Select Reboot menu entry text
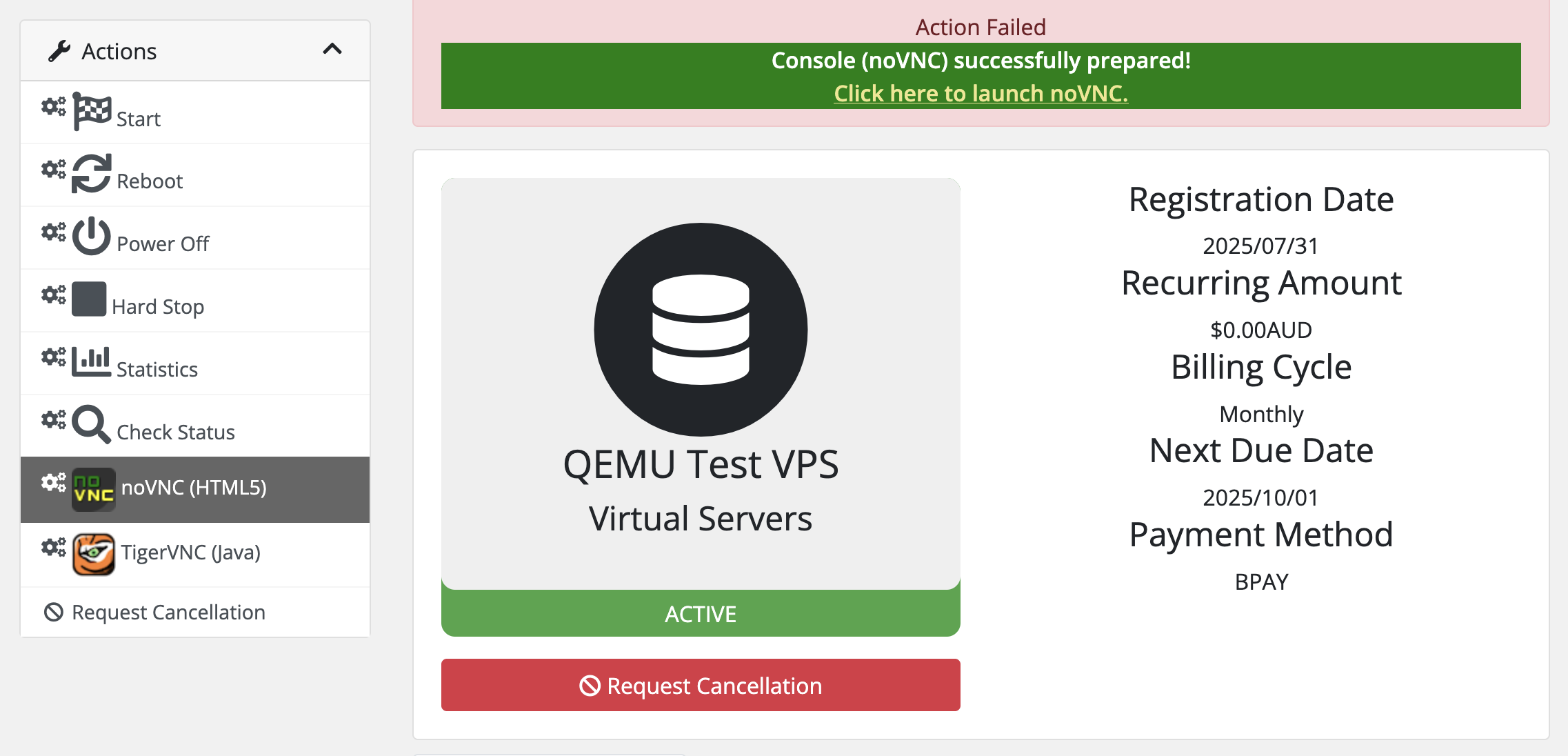Viewport: 1568px width, 756px height. pyautogui.click(x=150, y=181)
